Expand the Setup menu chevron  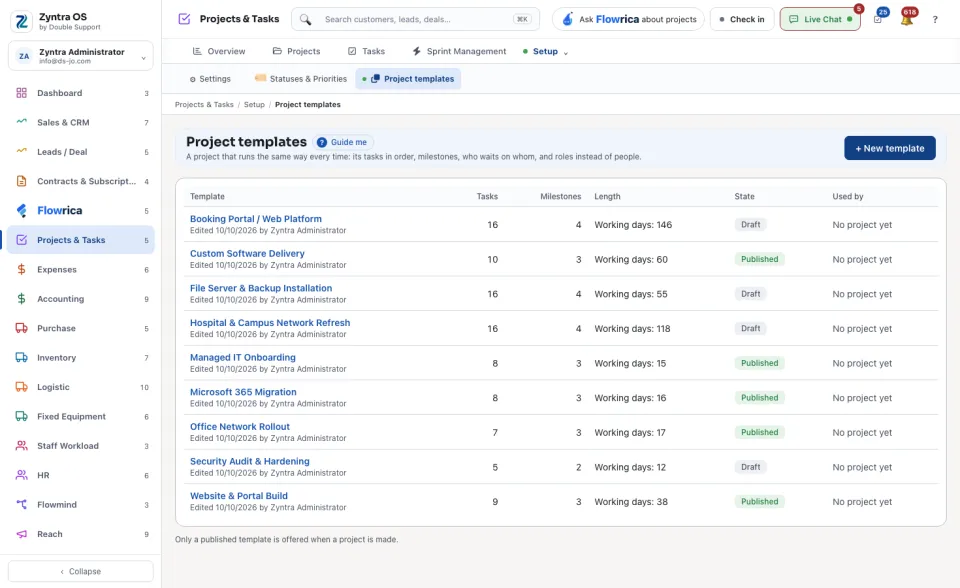pyautogui.click(x=566, y=53)
